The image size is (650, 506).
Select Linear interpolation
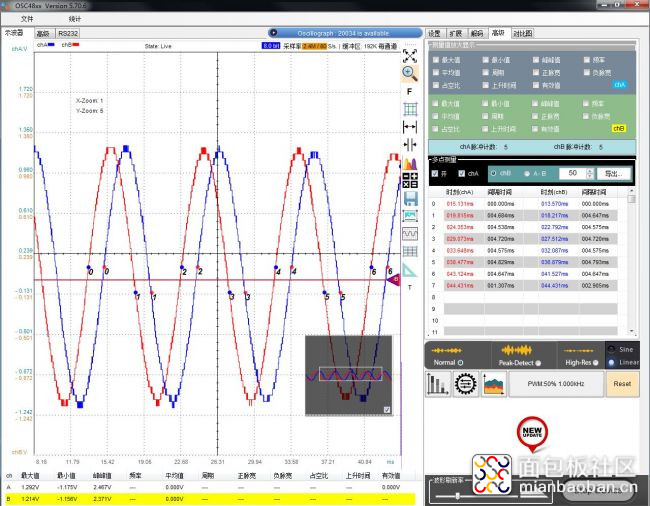[611, 362]
